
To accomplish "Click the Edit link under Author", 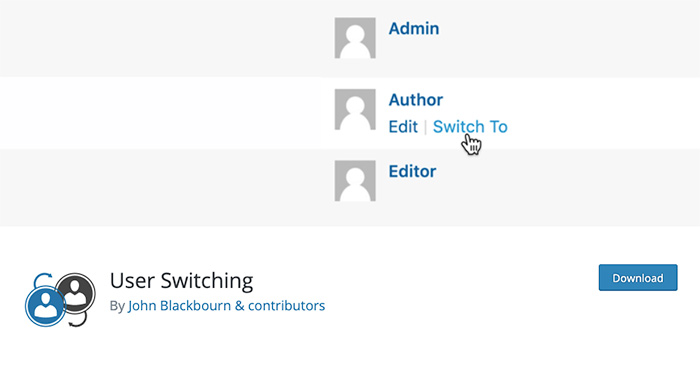I will 403,127.
